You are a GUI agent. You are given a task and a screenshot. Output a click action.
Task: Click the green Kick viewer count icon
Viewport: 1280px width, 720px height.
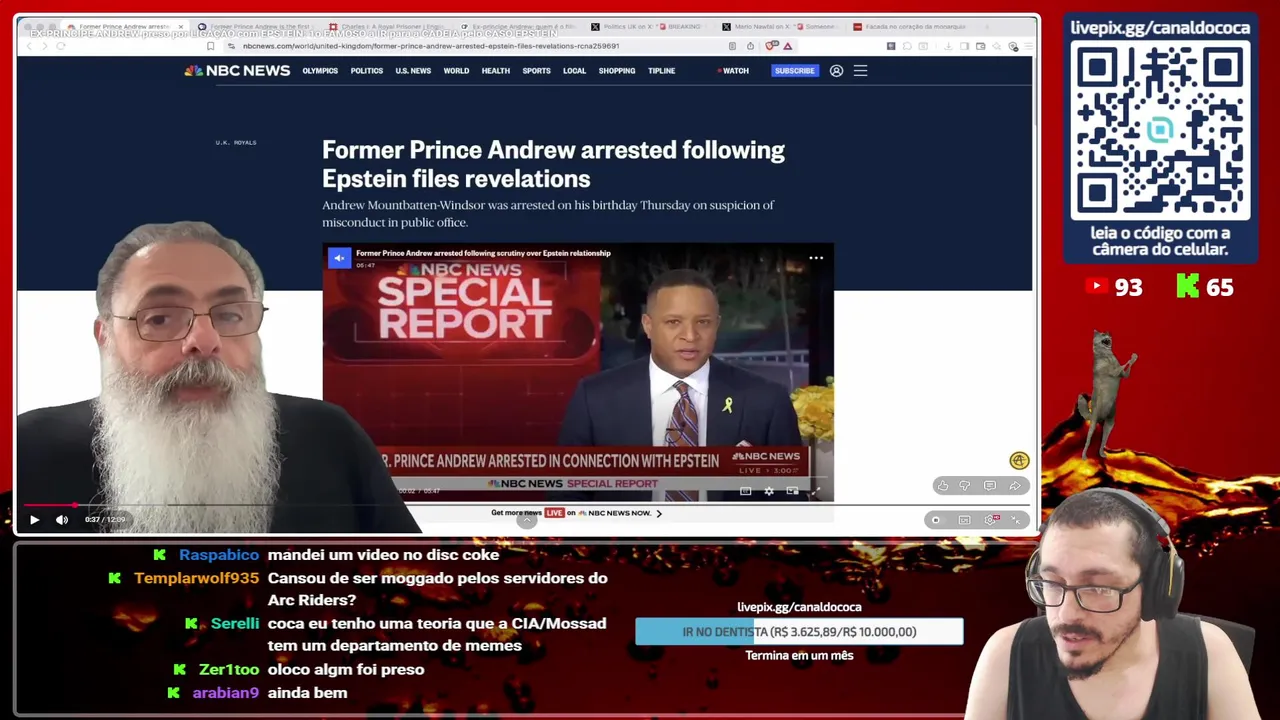point(1187,287)
